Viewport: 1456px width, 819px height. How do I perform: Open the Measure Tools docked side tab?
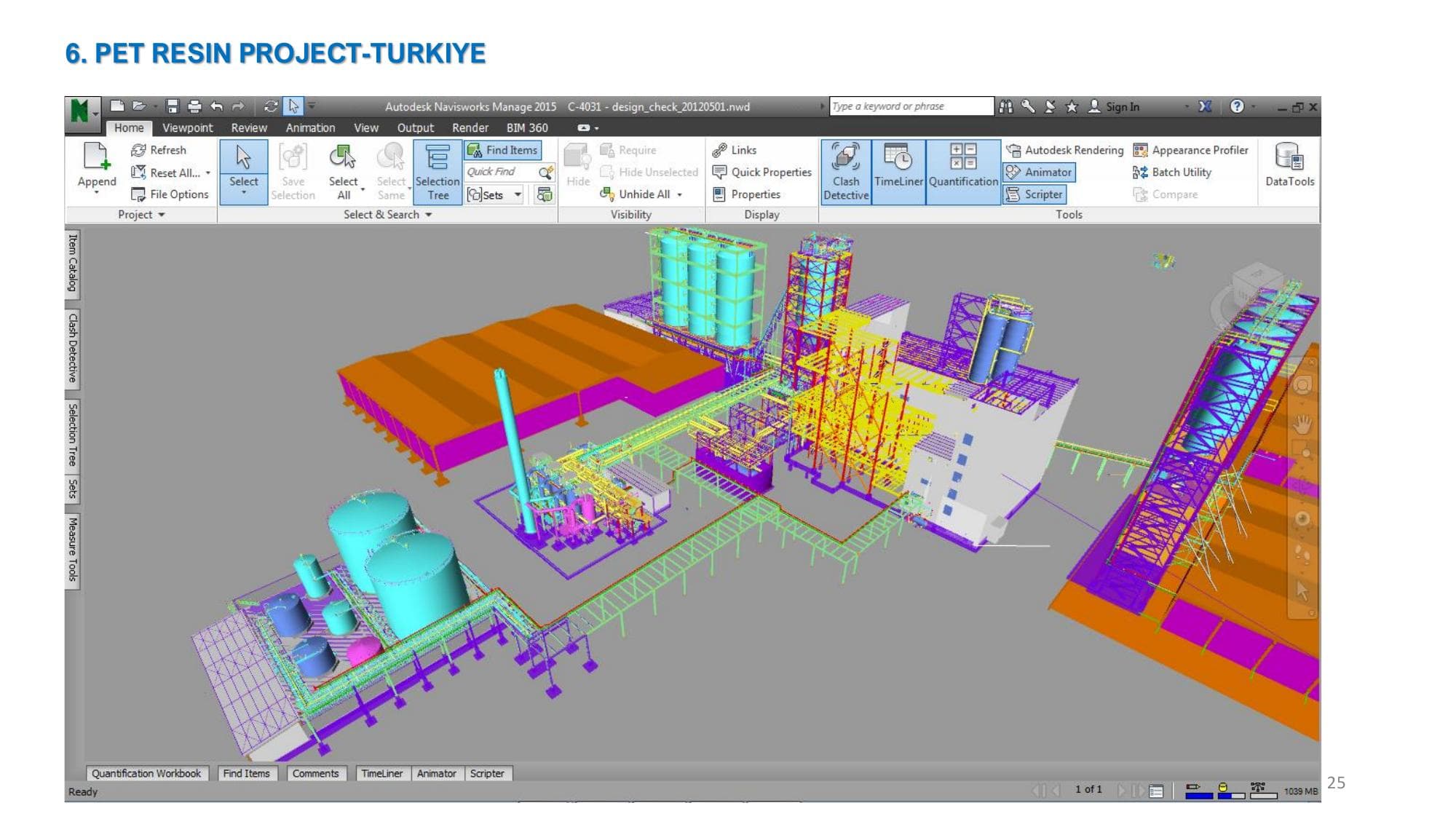coord(72,550)
